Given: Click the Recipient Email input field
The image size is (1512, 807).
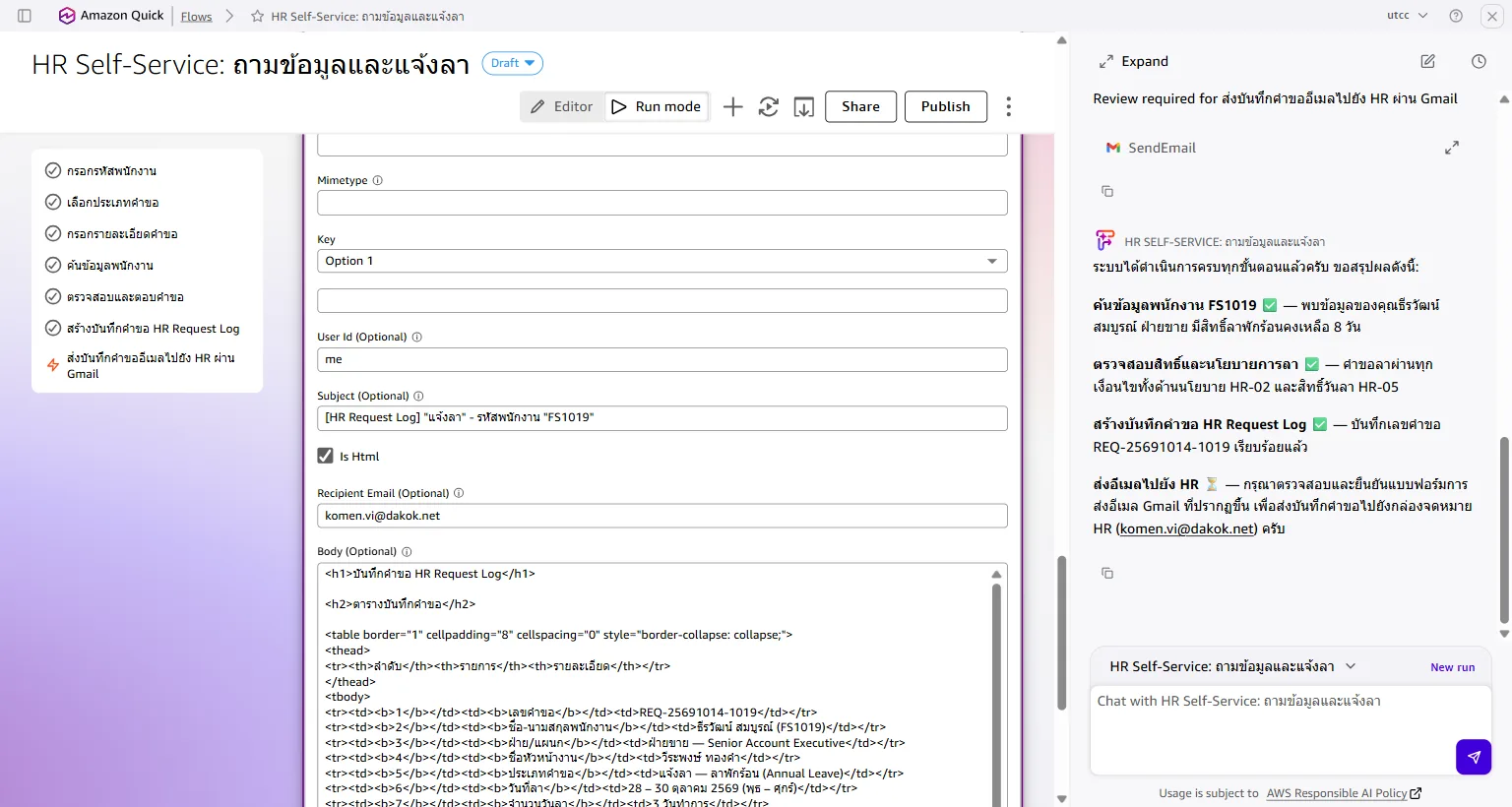Looking at the screenshot, I should [662, 516].
